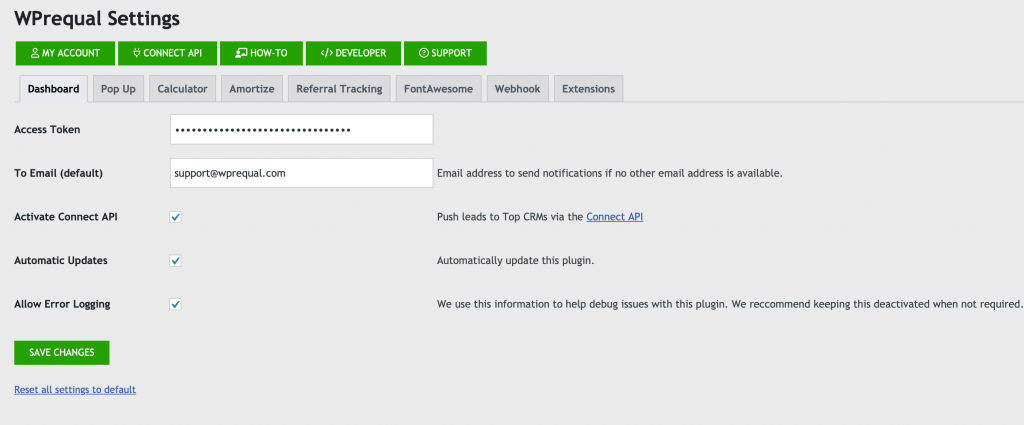
Task: Open the My Account button
Action: pos(65,54)
